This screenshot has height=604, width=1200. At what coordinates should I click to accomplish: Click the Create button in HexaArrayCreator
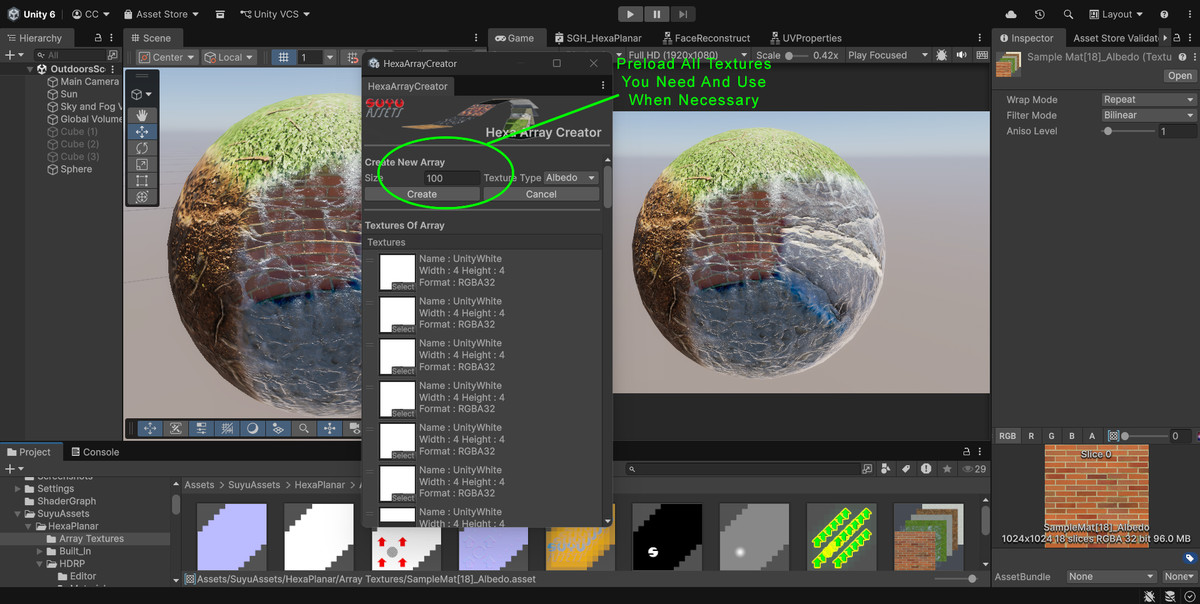pyautogui.click(x=422, y=194)
